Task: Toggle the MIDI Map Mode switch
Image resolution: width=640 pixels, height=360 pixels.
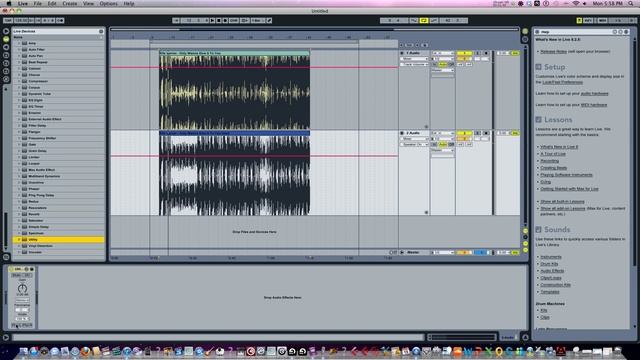Action: coord(602,20)
